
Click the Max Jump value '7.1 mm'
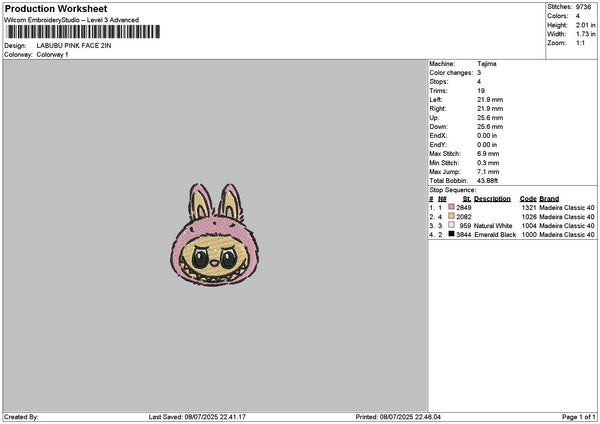click(x=488, y=172)
